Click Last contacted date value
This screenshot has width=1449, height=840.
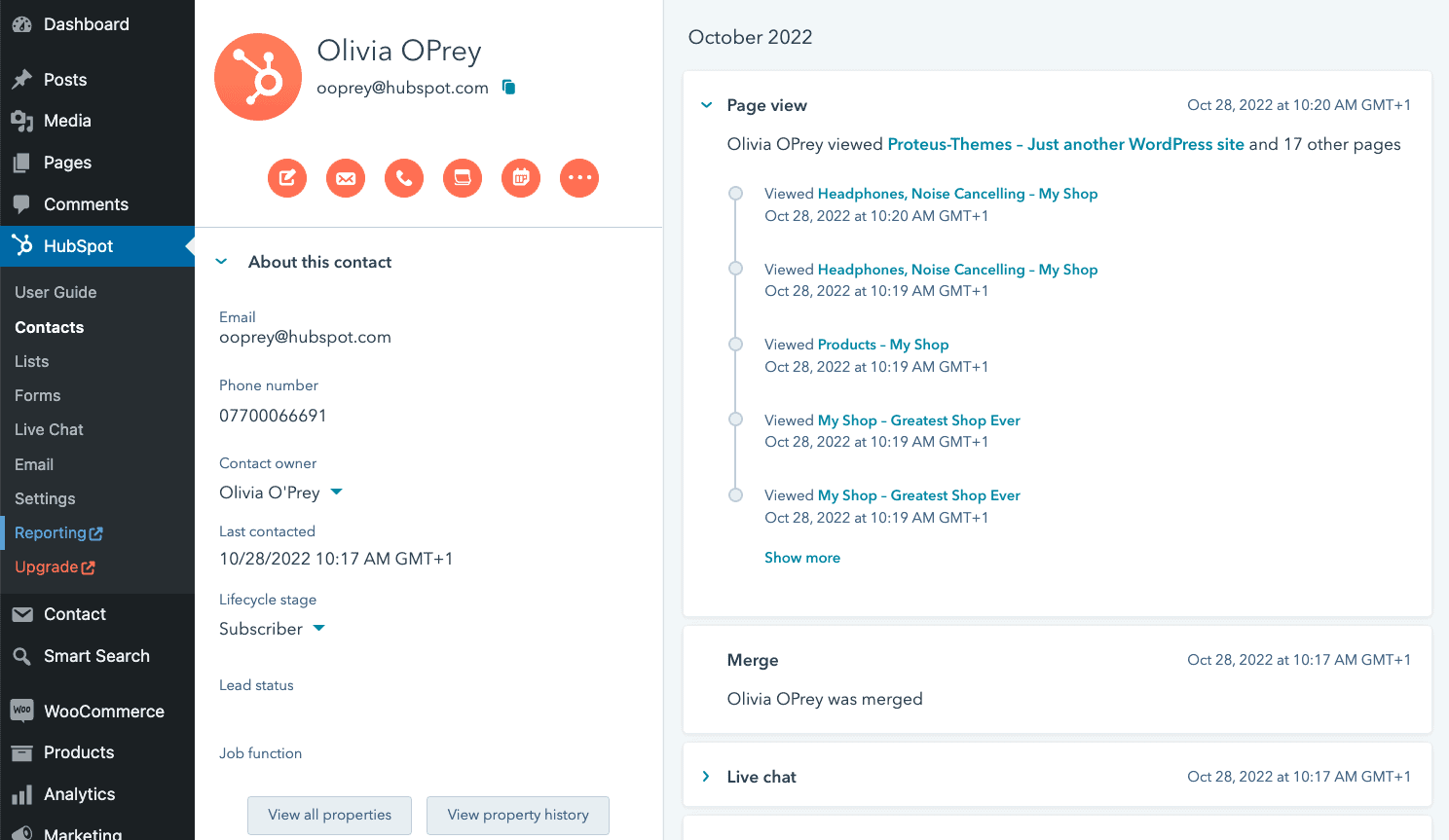click(x=336, y=559)
